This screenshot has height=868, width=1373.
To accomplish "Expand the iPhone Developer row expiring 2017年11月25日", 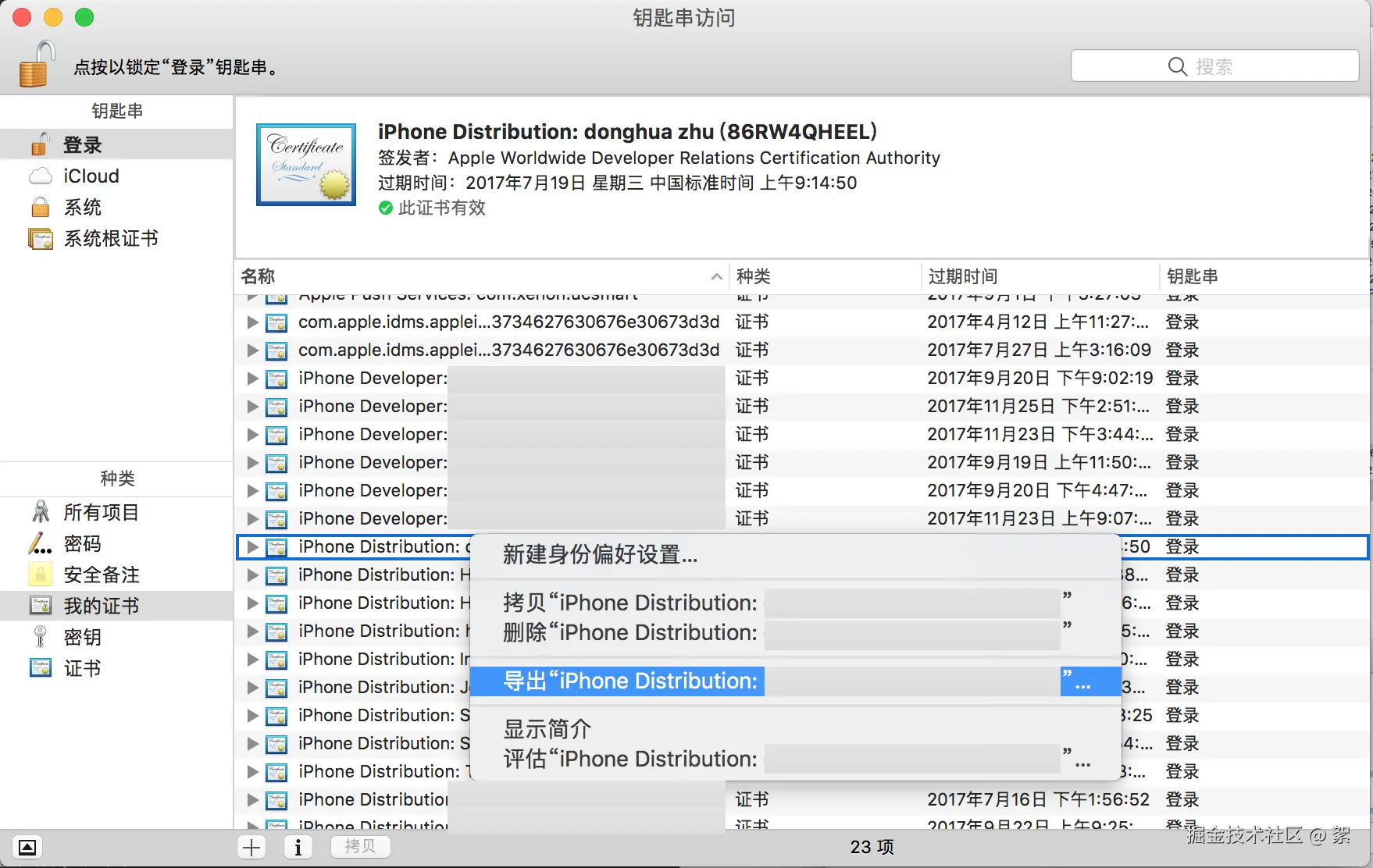I will click(252, 407).
